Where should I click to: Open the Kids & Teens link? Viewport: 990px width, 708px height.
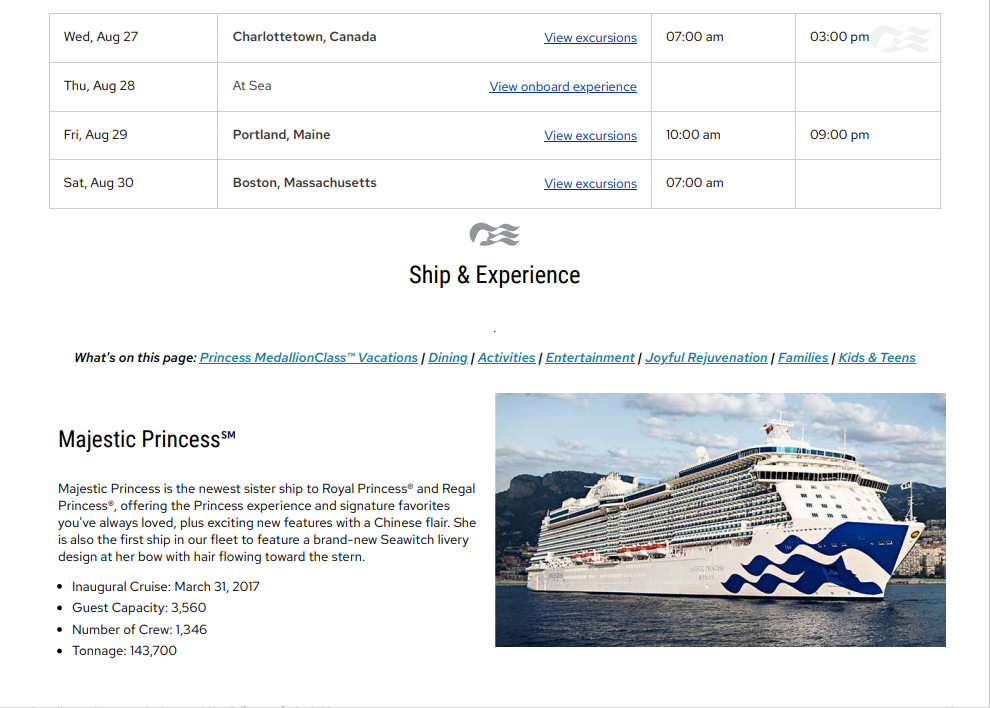877,358
